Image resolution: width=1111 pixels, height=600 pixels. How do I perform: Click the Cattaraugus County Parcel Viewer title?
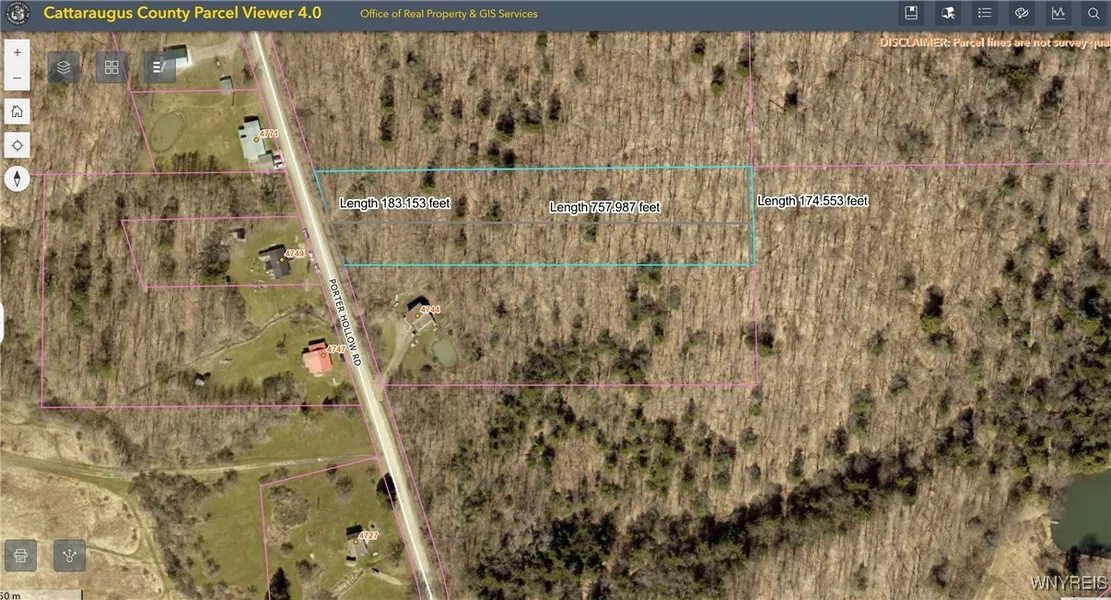182,14
